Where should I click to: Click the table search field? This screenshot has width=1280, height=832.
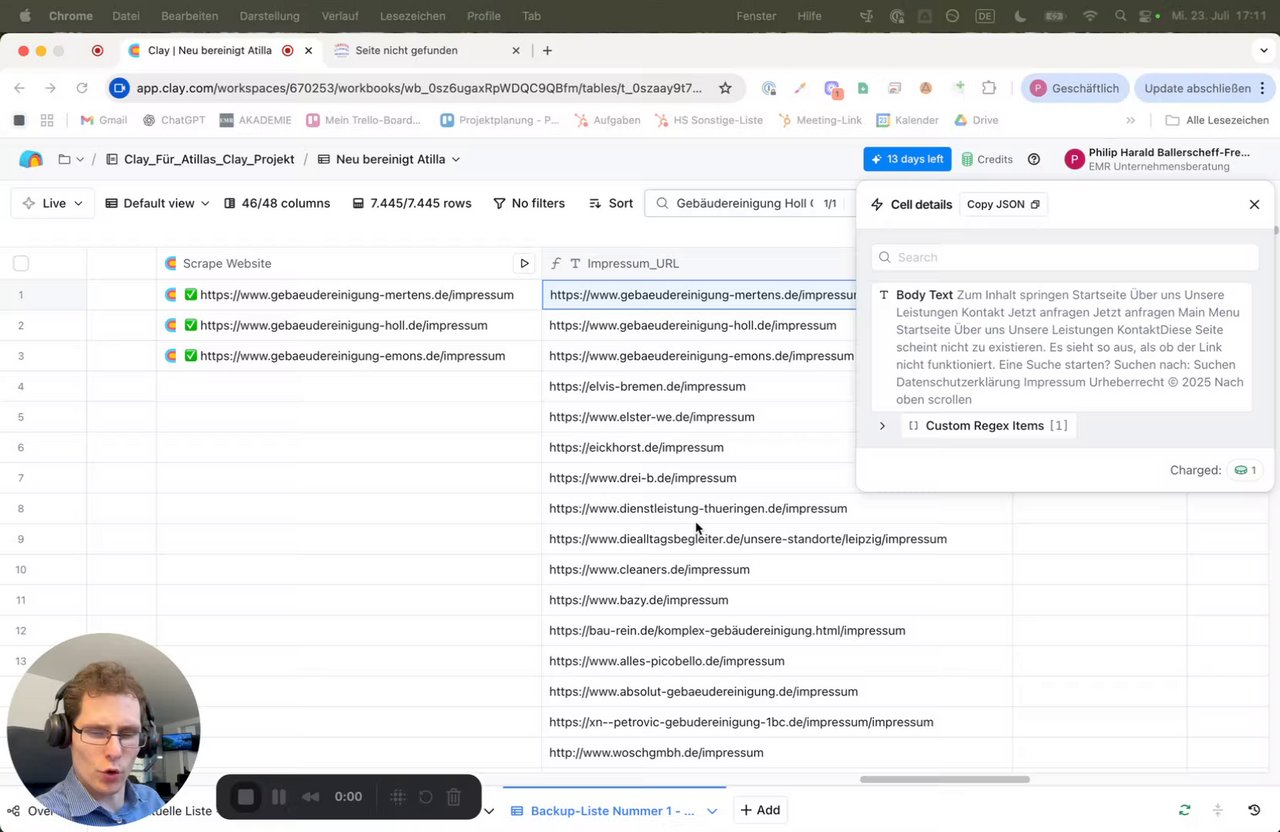(745, 203)
